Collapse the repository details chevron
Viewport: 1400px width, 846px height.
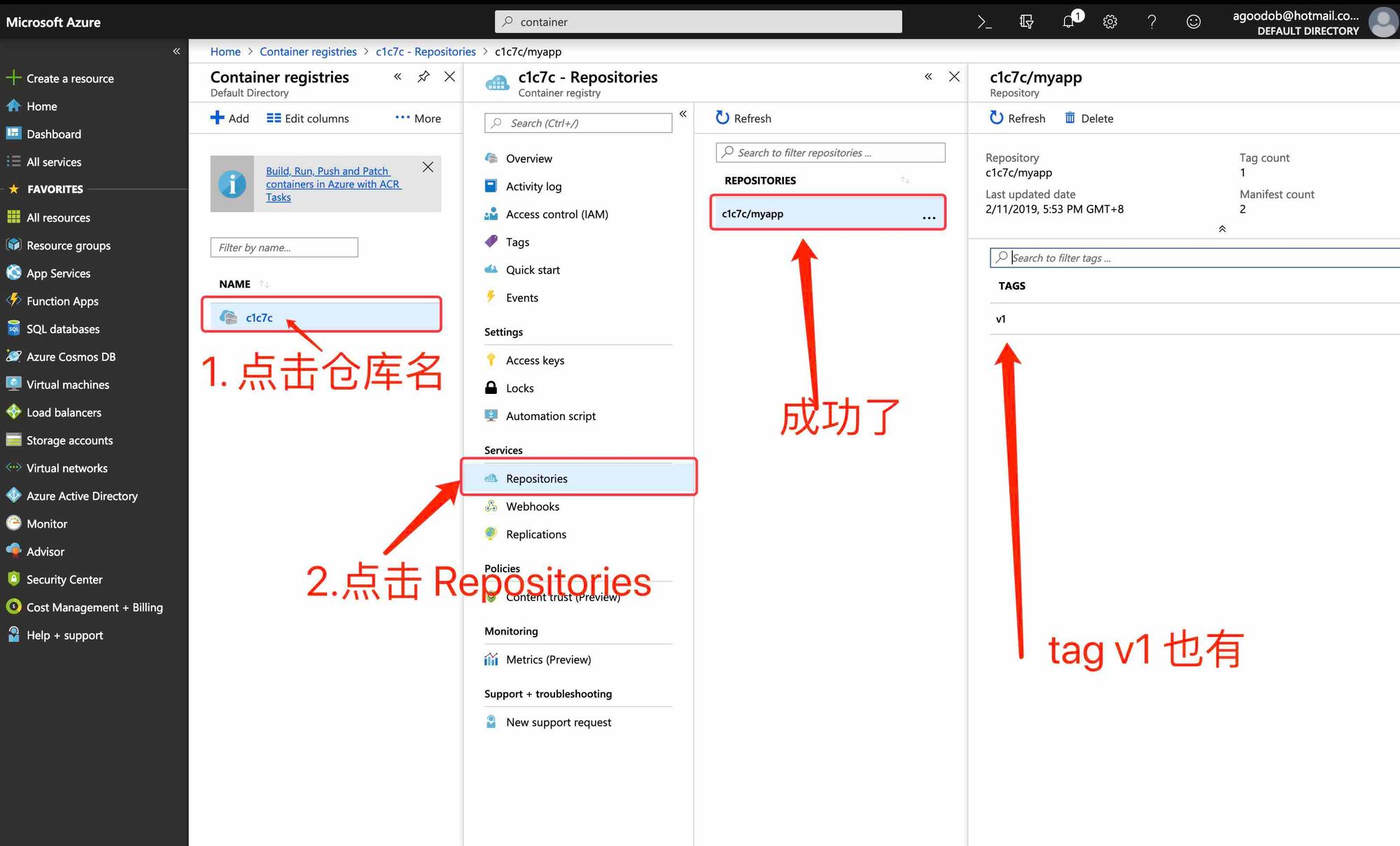click(1221, 229)
